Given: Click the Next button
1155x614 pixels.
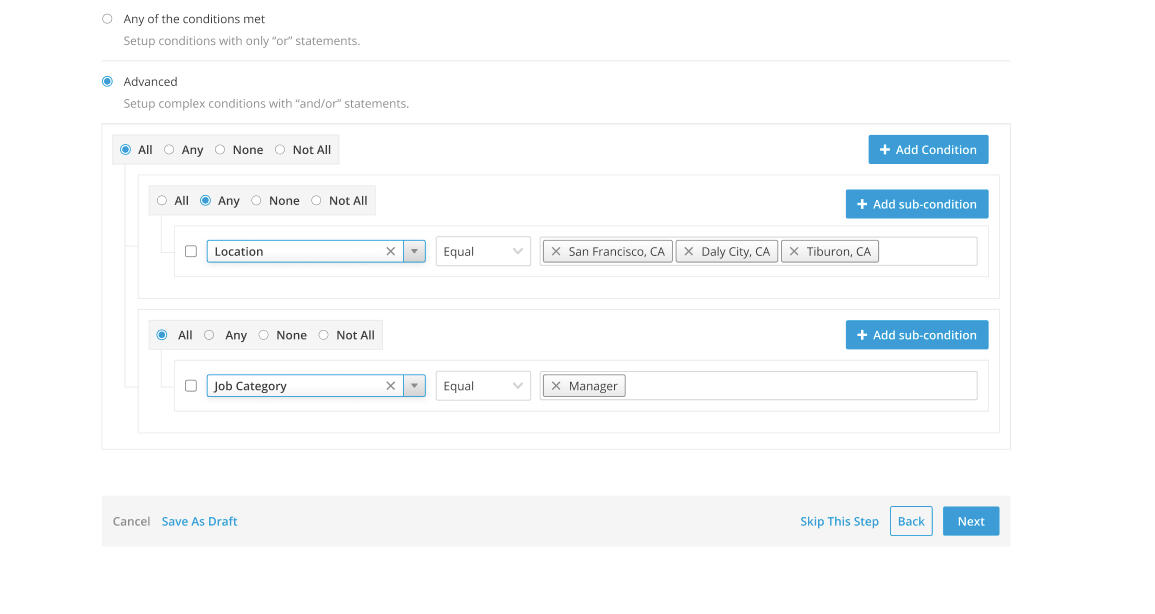Looking at the screenshot, I should (970, 521).
